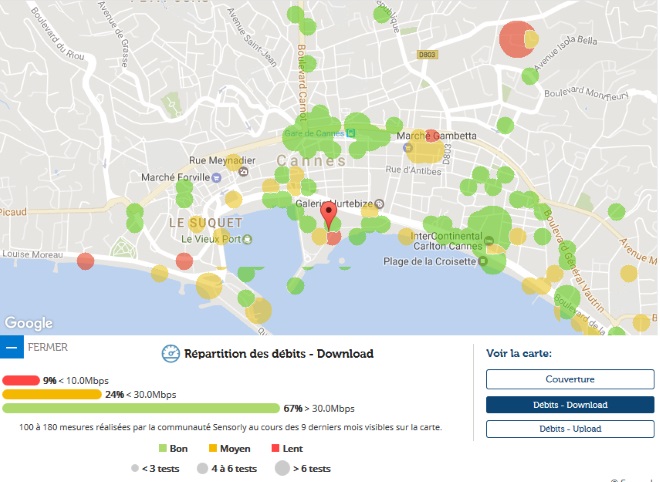Click the Galerie Hurtebize place icon
The image size is (660, 482).
(379, 204)
